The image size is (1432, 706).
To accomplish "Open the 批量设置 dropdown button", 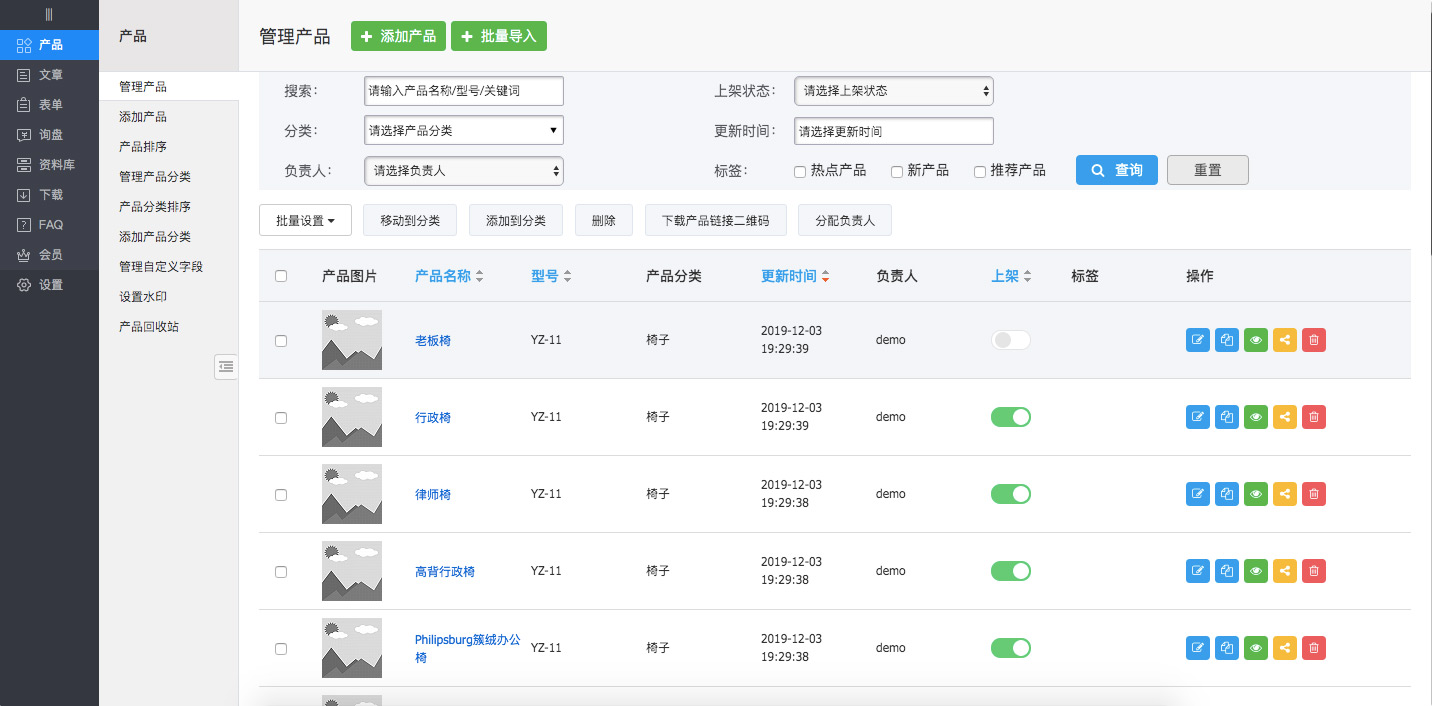I will pyautogui.click(x=305, y=221).
